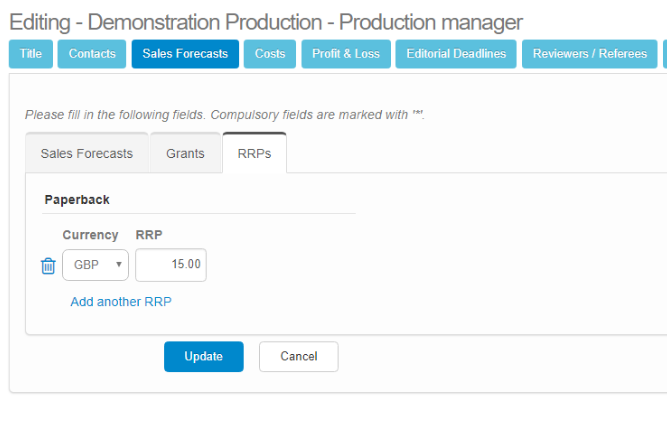Switch to the Grants sub-tab
The image size is (667, 433).
tap(185, 153)
